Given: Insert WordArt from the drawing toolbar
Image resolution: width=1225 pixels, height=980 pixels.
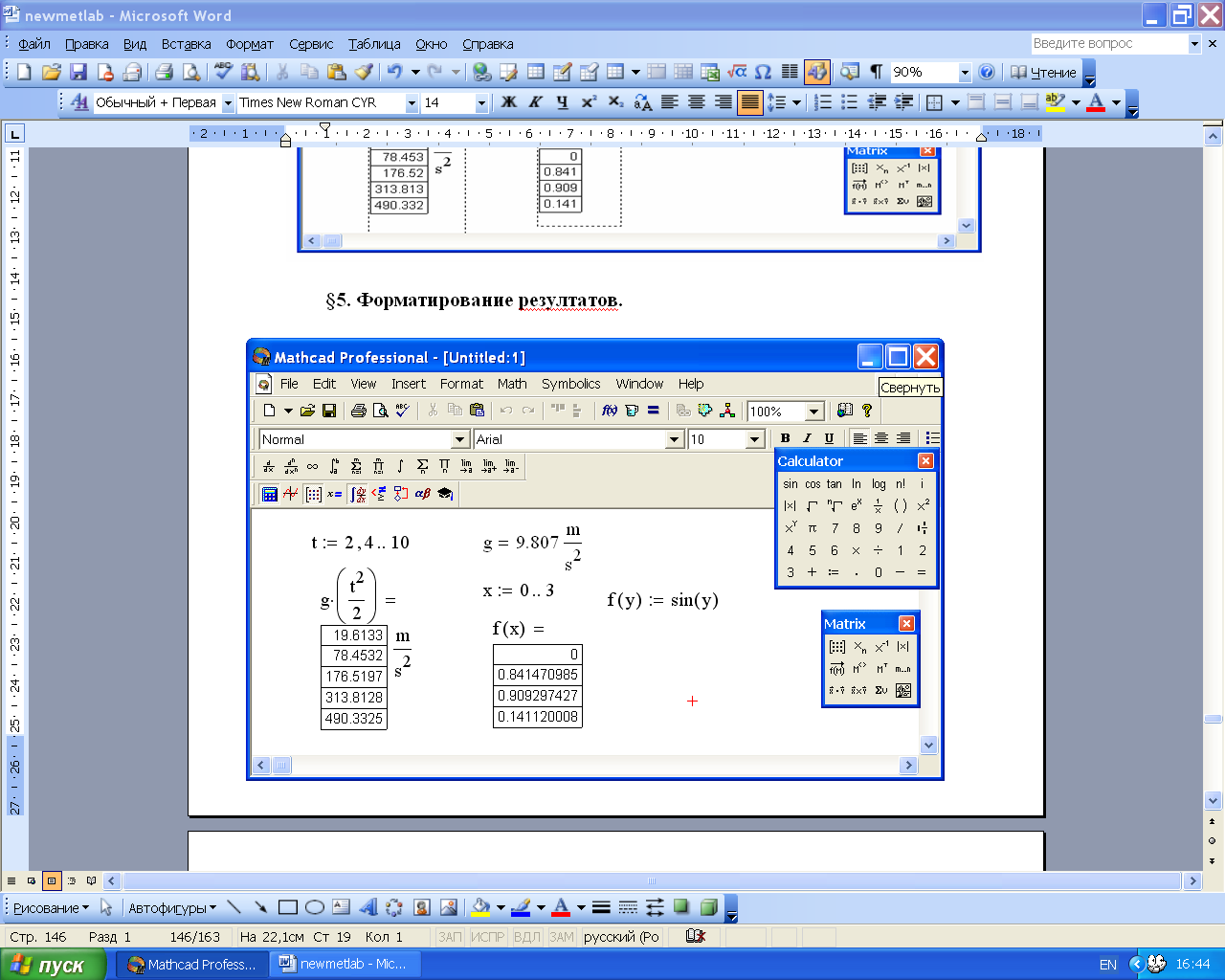Looking at the screenshot, I should [x=367, y=907].
